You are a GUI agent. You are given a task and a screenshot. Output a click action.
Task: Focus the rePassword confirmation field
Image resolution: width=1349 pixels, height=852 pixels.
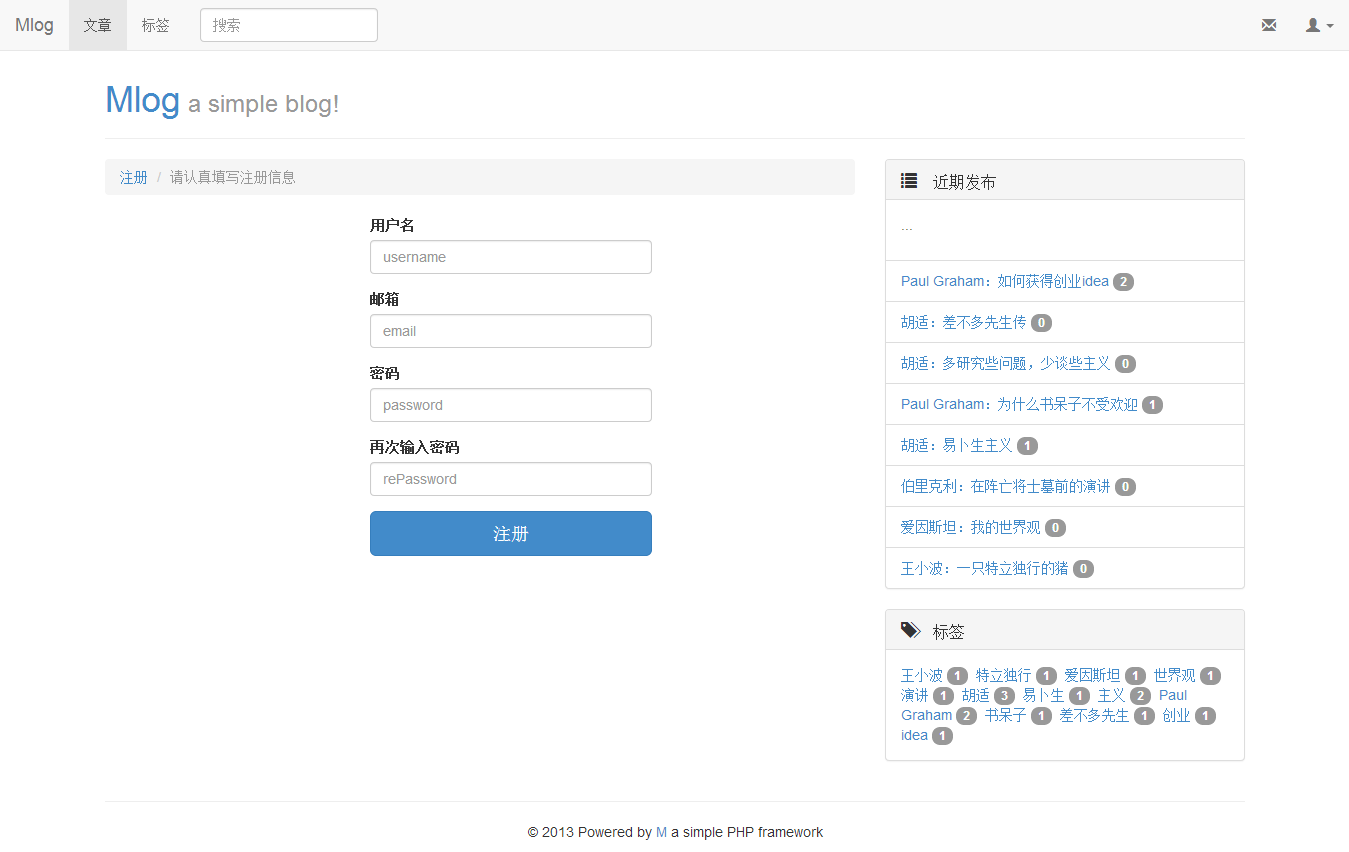tap(510, 479)
